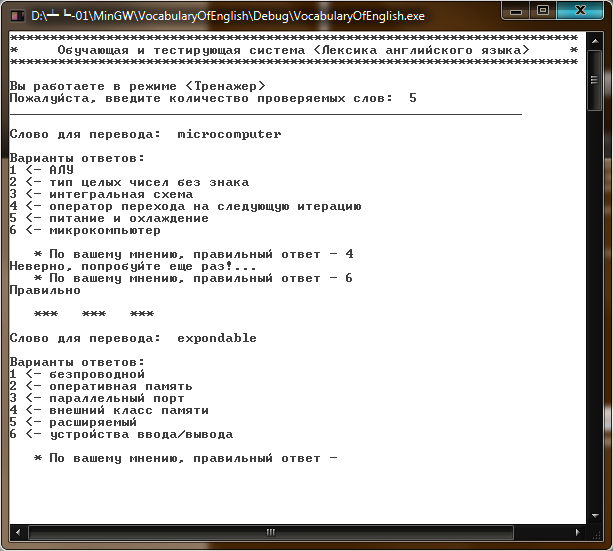
Task: Click the word 'expondable' to translate
Action: pos(217,338)
